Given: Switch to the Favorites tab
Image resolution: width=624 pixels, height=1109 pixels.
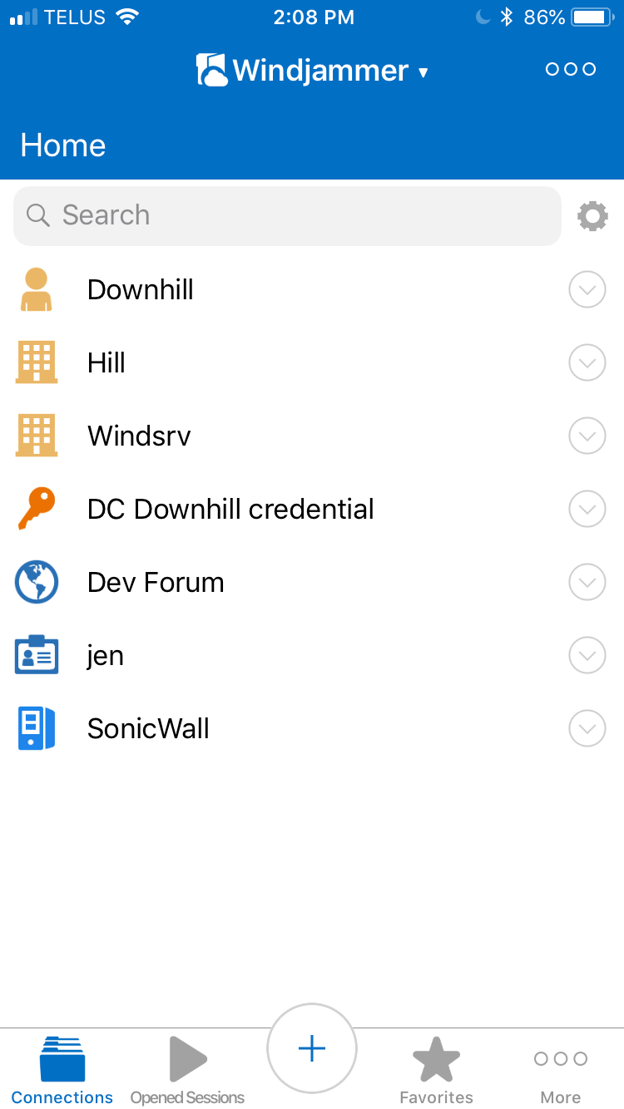Looking at the screenshot, I should pyautogui.click(x=436, y=1071).
